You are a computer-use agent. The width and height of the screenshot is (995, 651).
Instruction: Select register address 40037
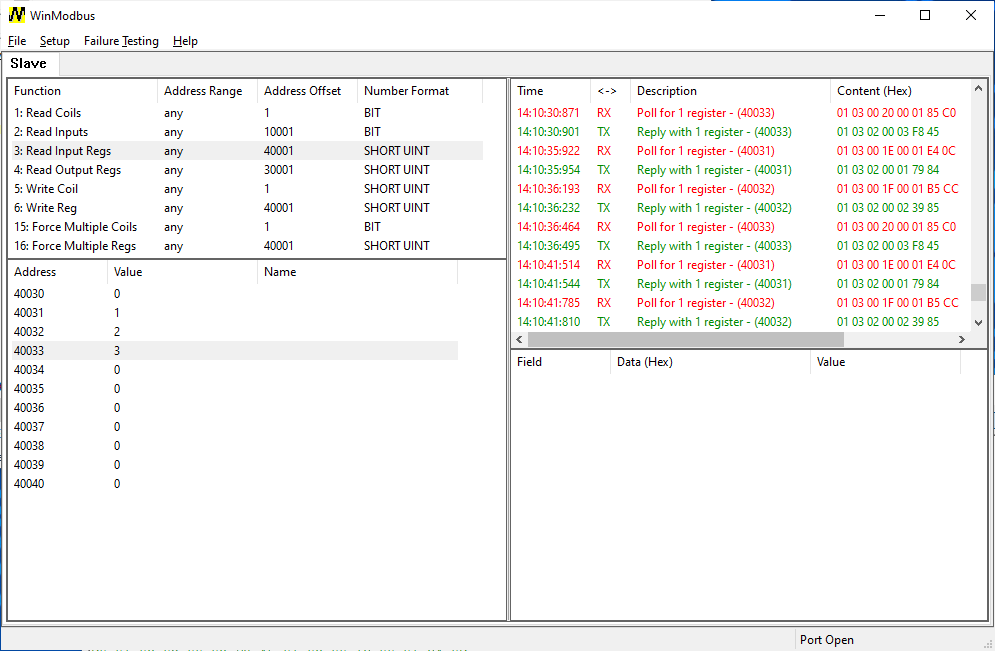click(x=235, y=427)
